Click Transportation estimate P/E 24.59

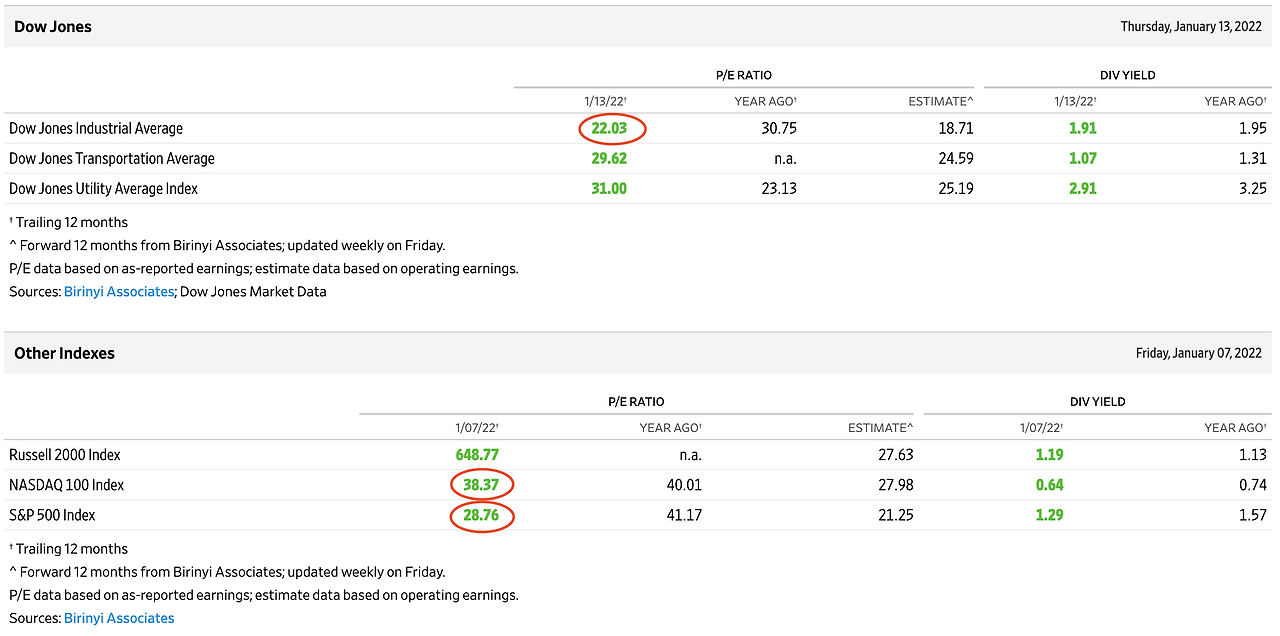pyautogui.click(x=955, y=158)
